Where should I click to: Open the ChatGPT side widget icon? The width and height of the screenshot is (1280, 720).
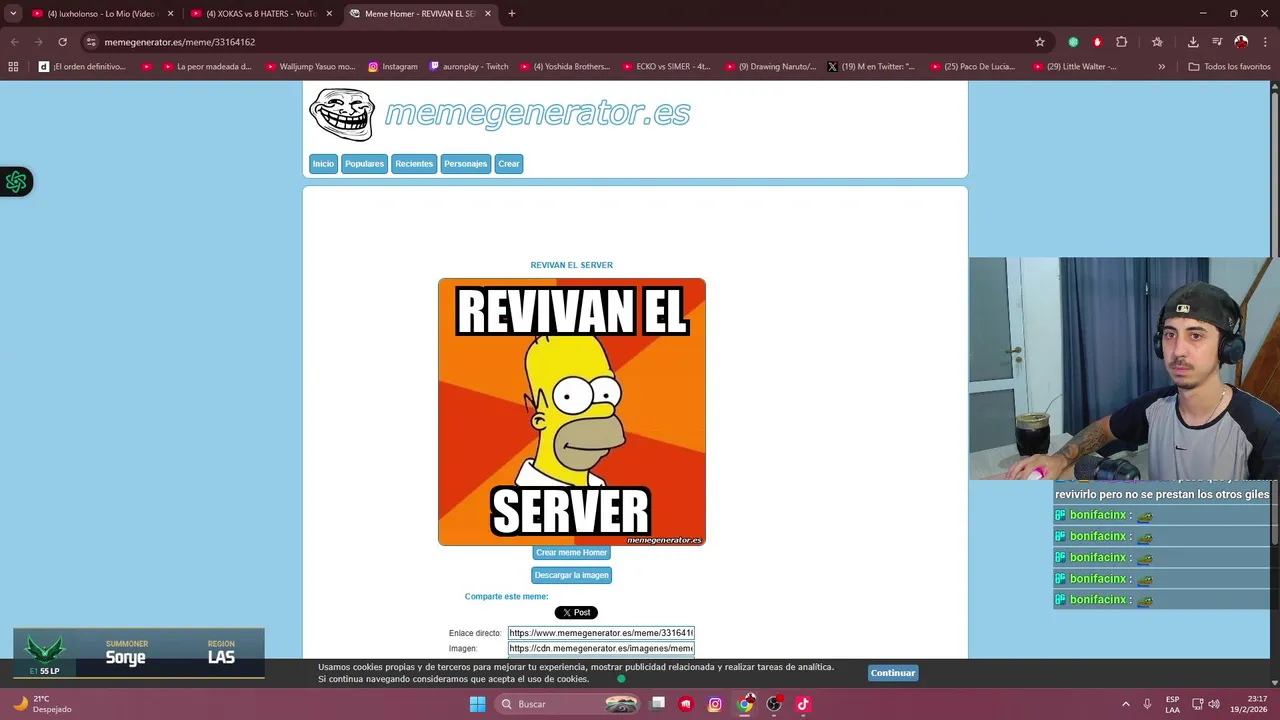[16, 182]
